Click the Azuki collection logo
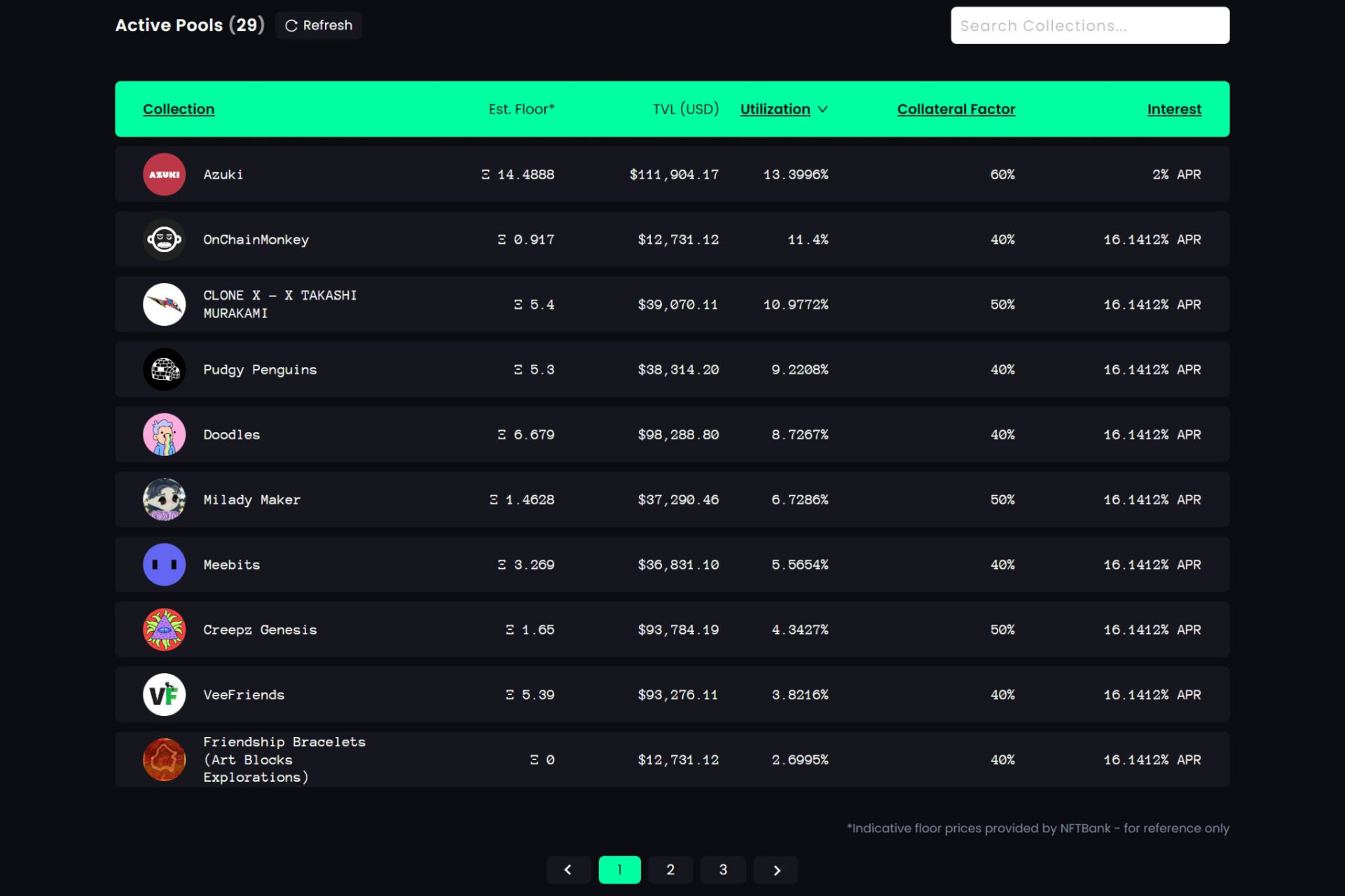 (x=164, y=174)
